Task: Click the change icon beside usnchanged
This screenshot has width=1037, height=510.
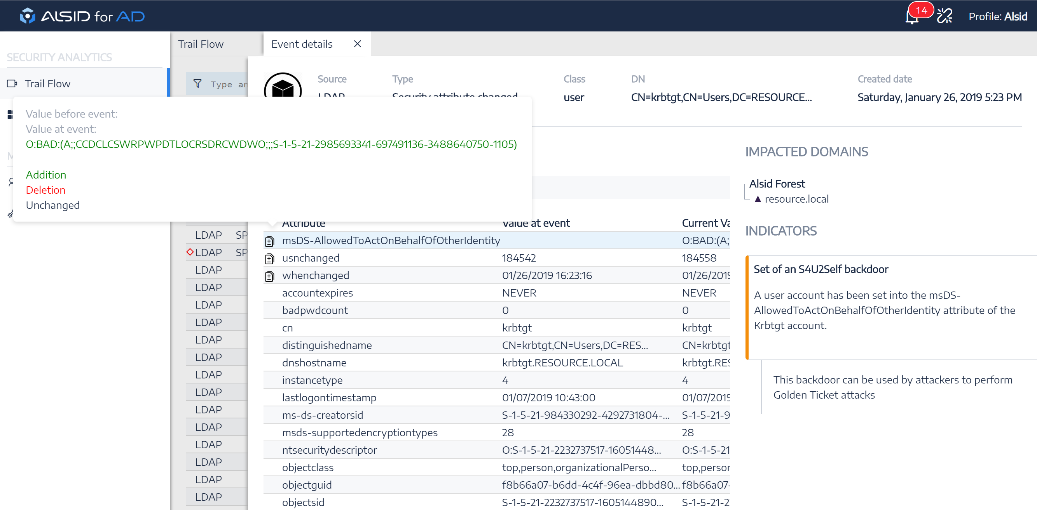Action: 269,258
